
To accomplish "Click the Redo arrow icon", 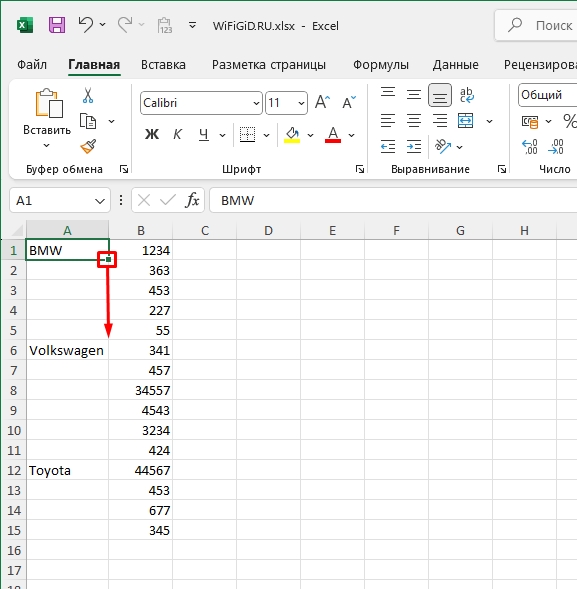I will coord(125,25).
